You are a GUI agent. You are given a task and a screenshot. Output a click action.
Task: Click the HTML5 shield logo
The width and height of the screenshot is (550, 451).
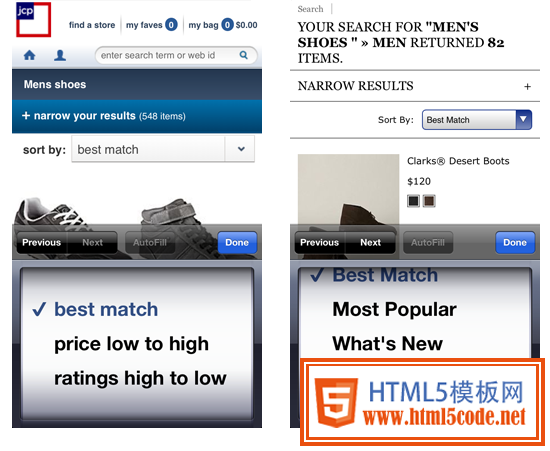pos(336,403)
